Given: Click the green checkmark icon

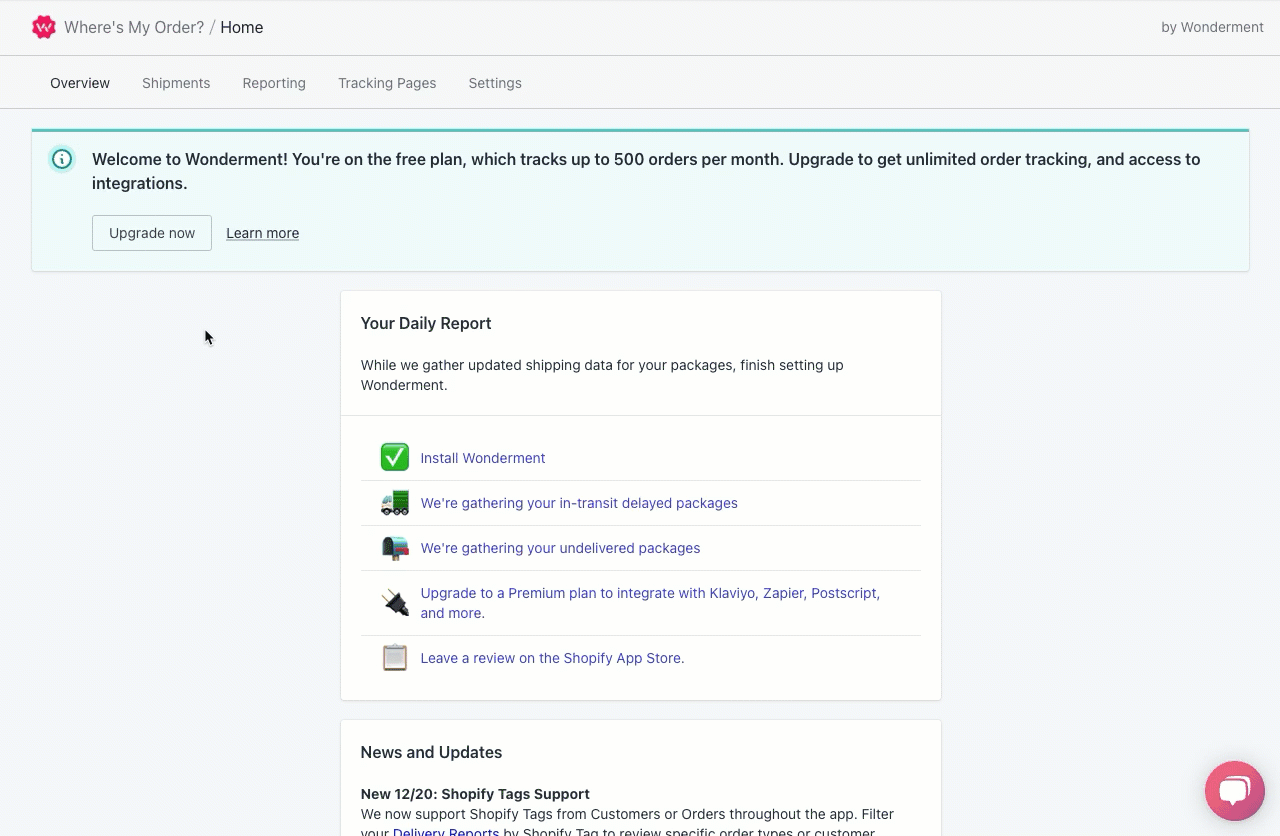Looking at the screenshot, I should pyautogui.click(x=395, y=458).
